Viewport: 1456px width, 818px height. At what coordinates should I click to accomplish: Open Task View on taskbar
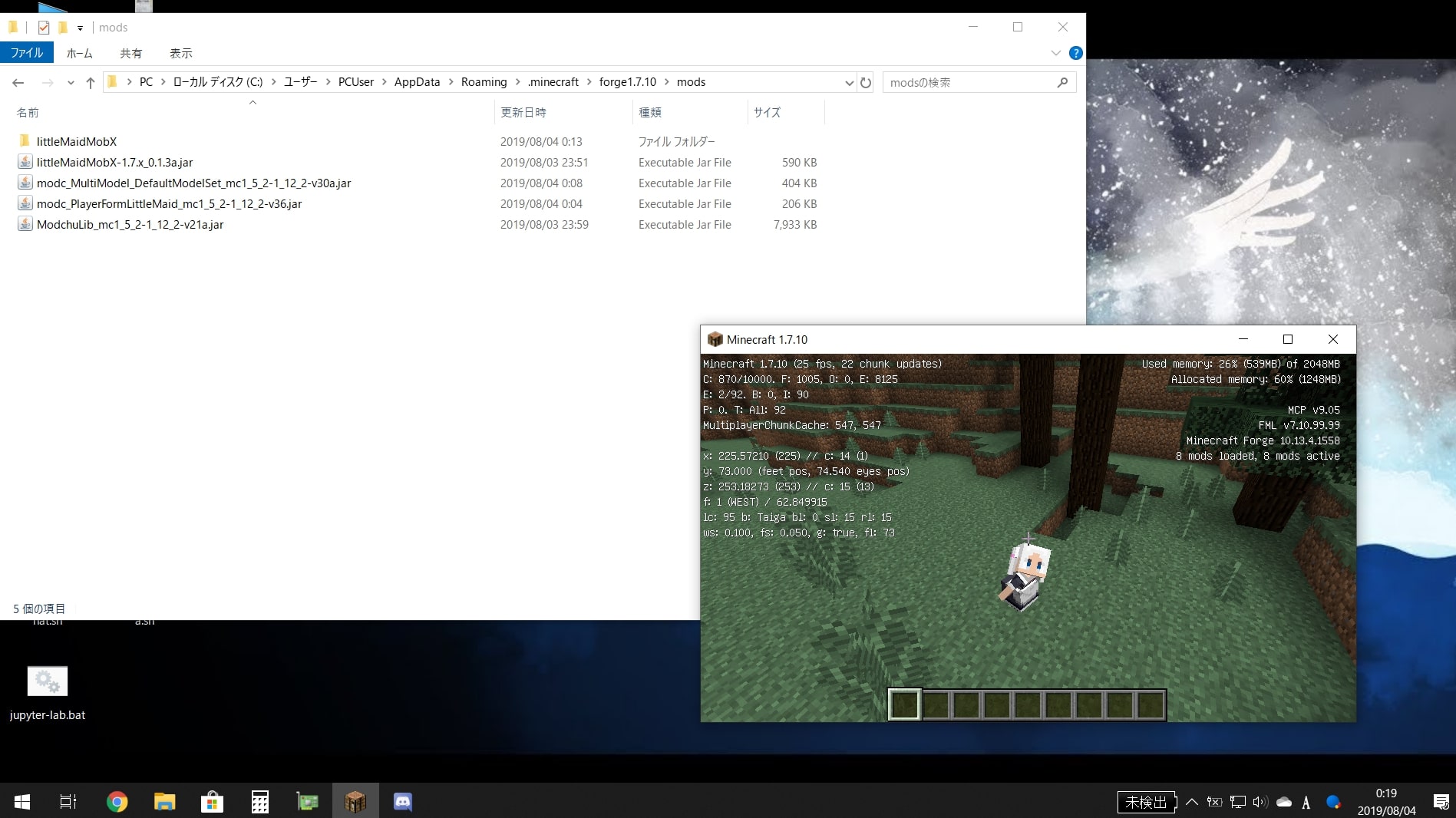pos(68,801)
